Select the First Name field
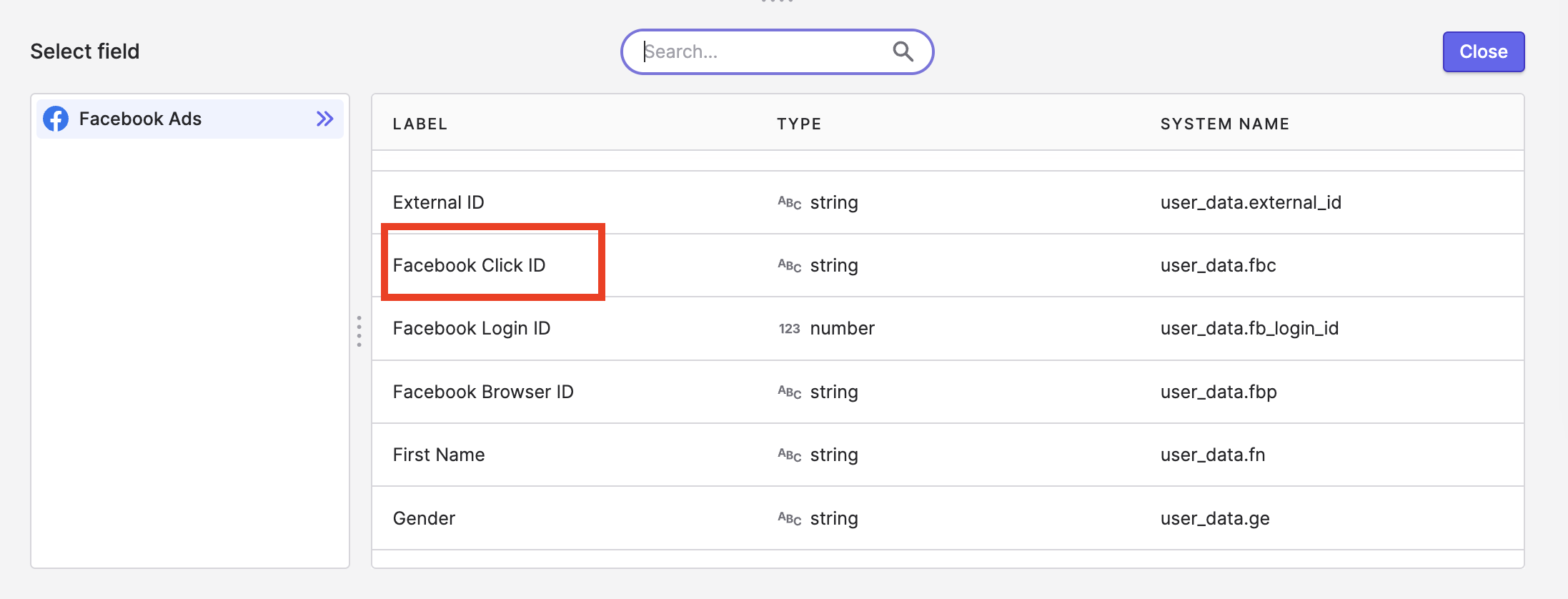This screenshot has width=1568, height=599. pos(948,455)
